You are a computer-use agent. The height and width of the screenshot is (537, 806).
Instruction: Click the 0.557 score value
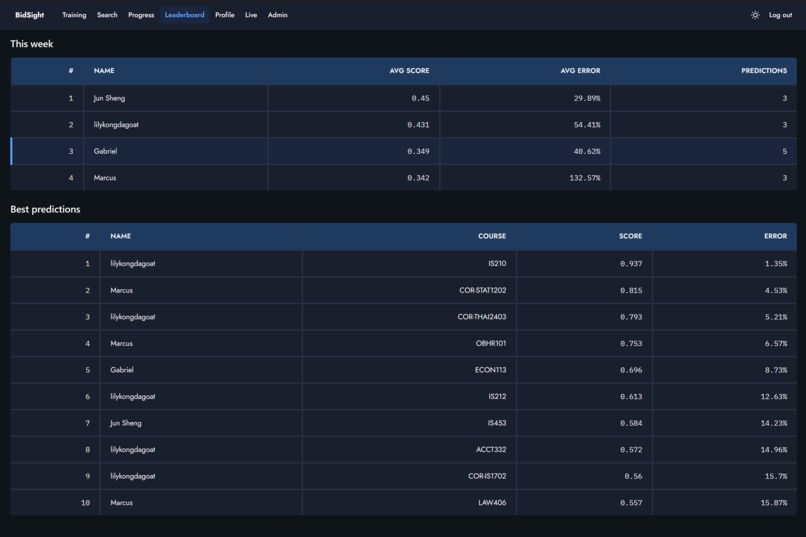tap(631, 503)
